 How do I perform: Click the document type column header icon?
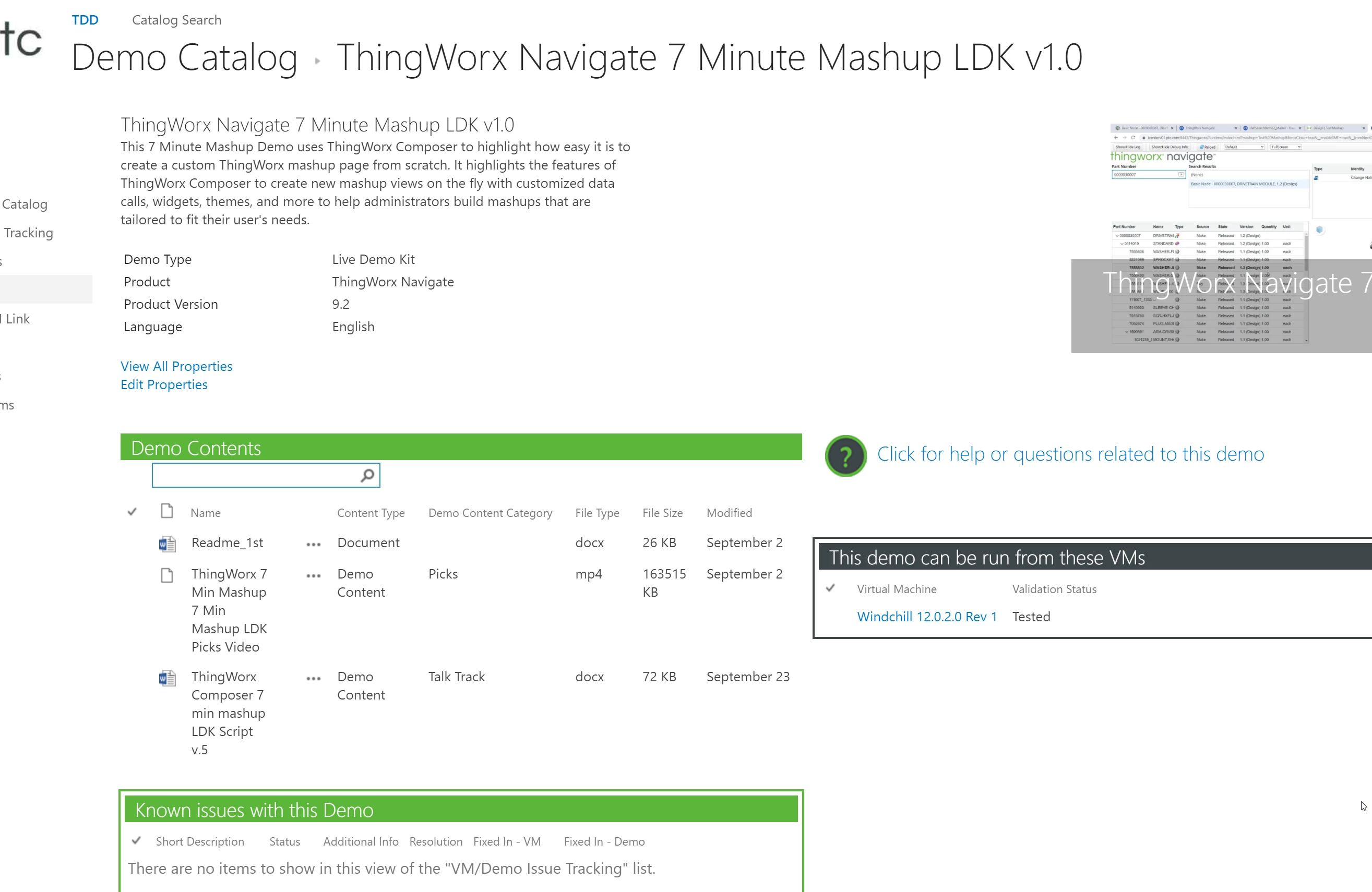click(167, 511)
